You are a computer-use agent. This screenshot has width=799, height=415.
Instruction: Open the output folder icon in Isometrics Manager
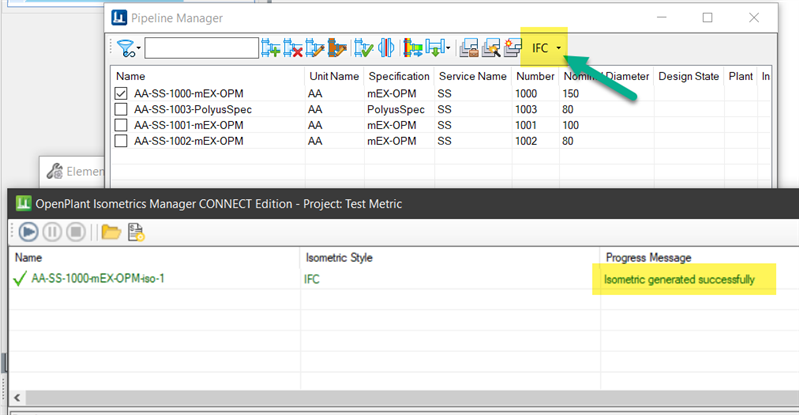tap(111, 232)
